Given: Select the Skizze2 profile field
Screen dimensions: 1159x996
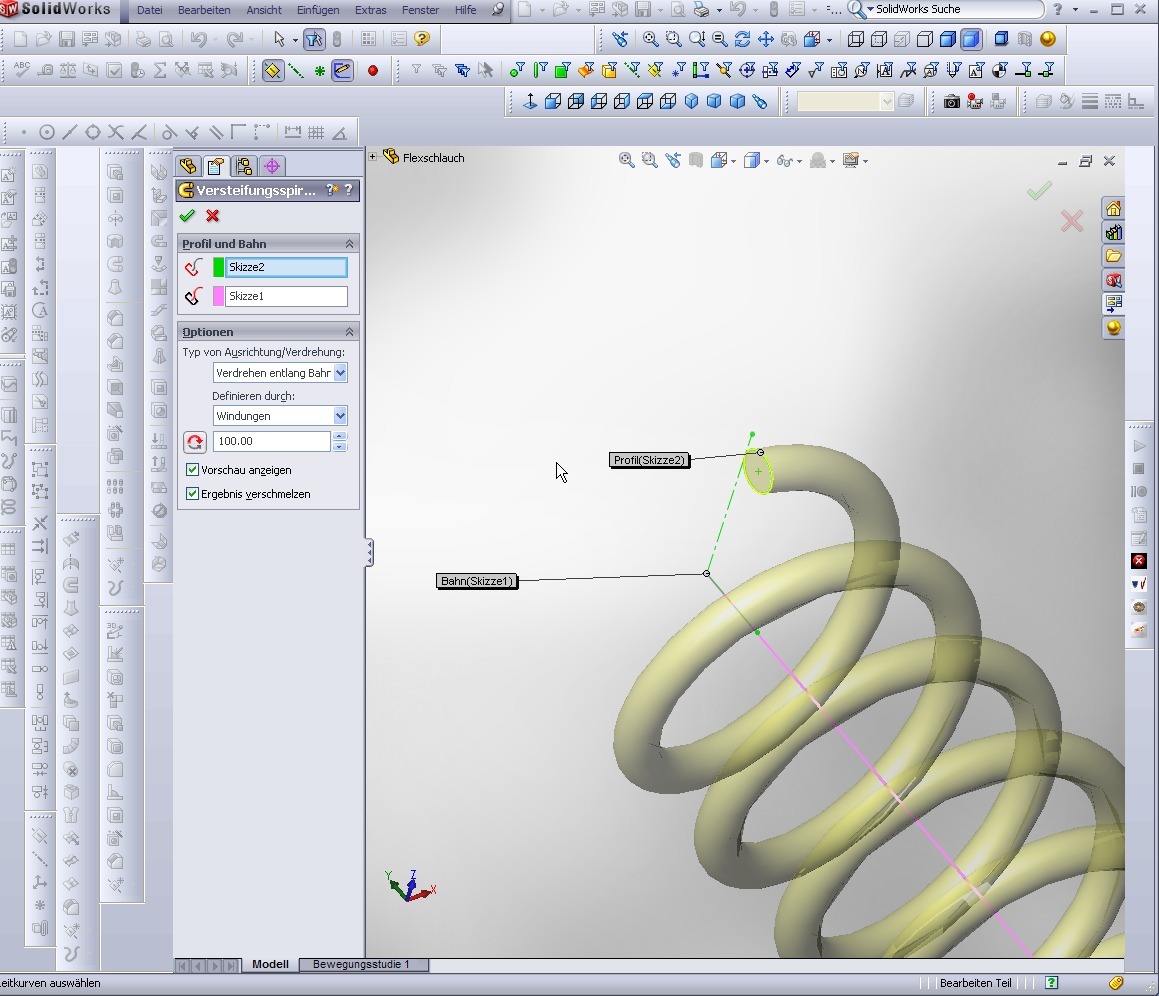Looking at the screenshot, I should click(286, 267).
